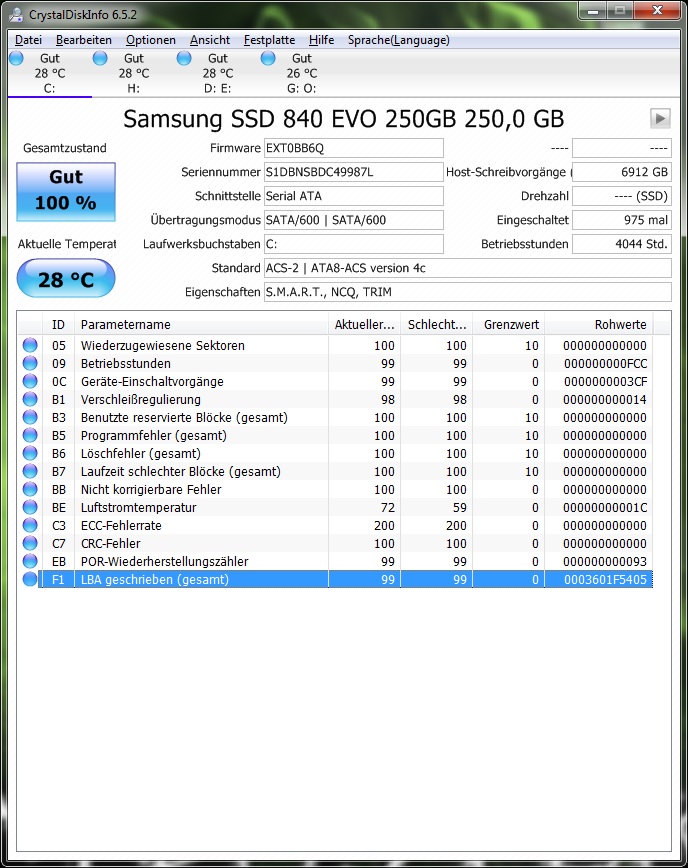Click the Firmware field EXT0BB6Q

[x=354, y=148]
